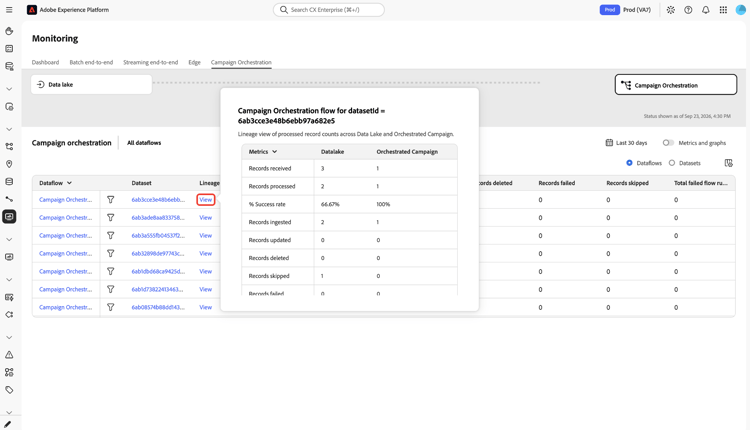Open the database with lock sidebar icon
Viewport: 750px width, 430px height.
click(9, 66)
